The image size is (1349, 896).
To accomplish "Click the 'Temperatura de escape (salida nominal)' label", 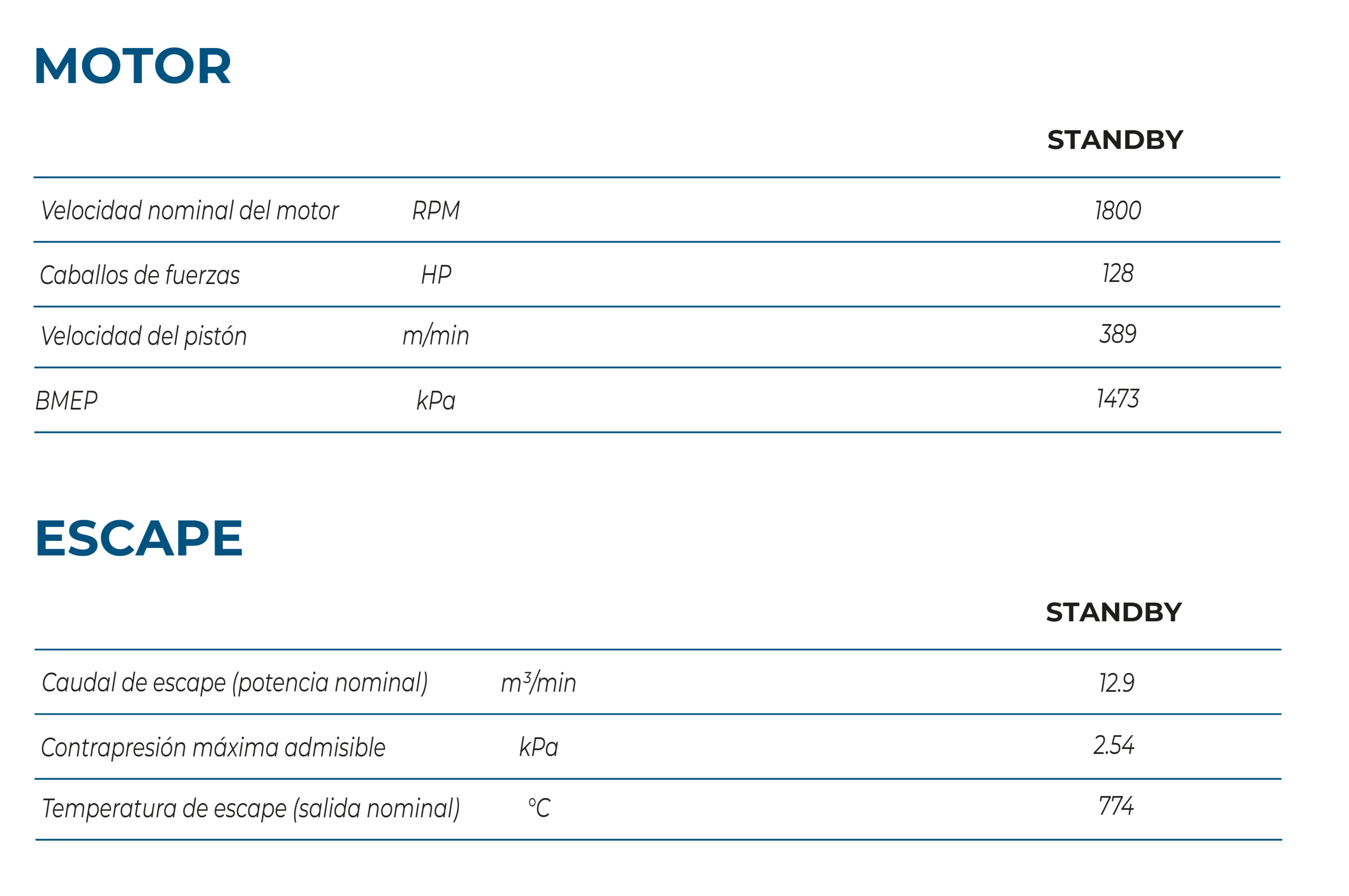I will click(251, 808).
